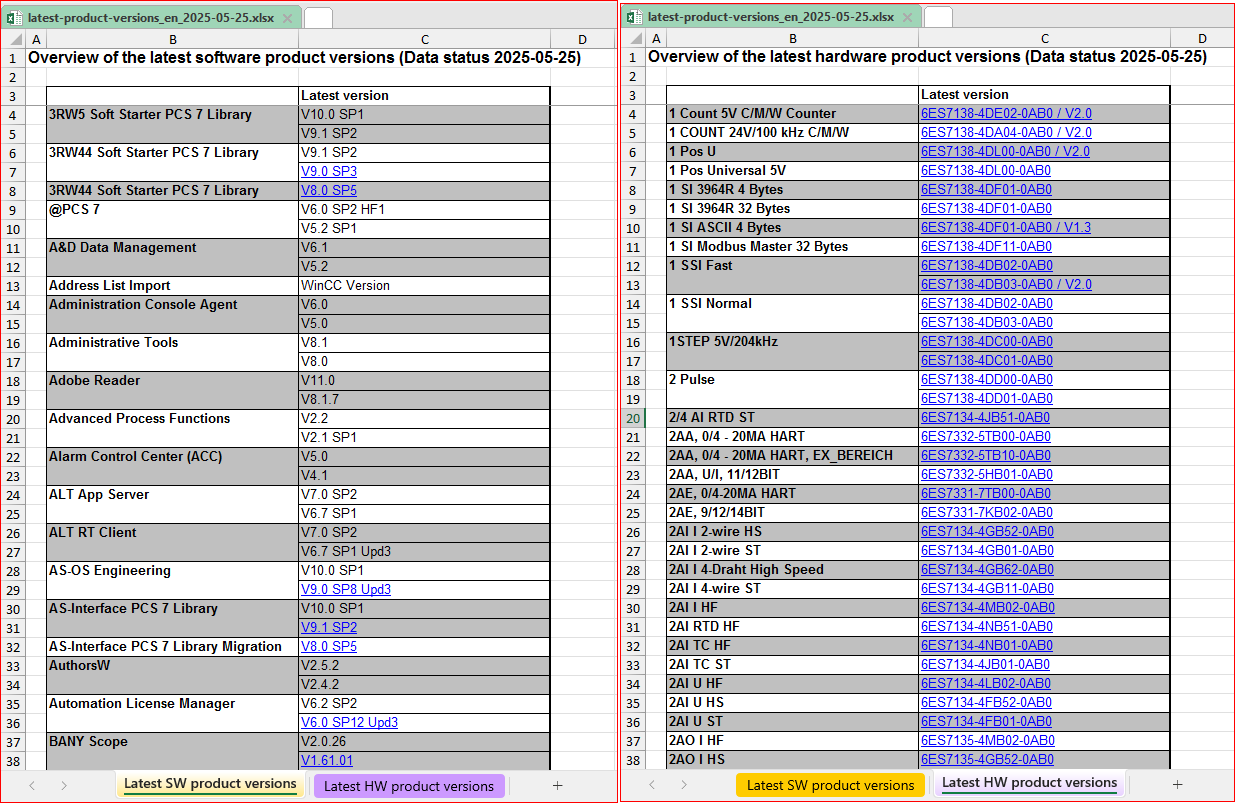Select 2AA, 0/4 - 20MA HART, EX_BEREICH cell
1240x803 pixels.
793,455
